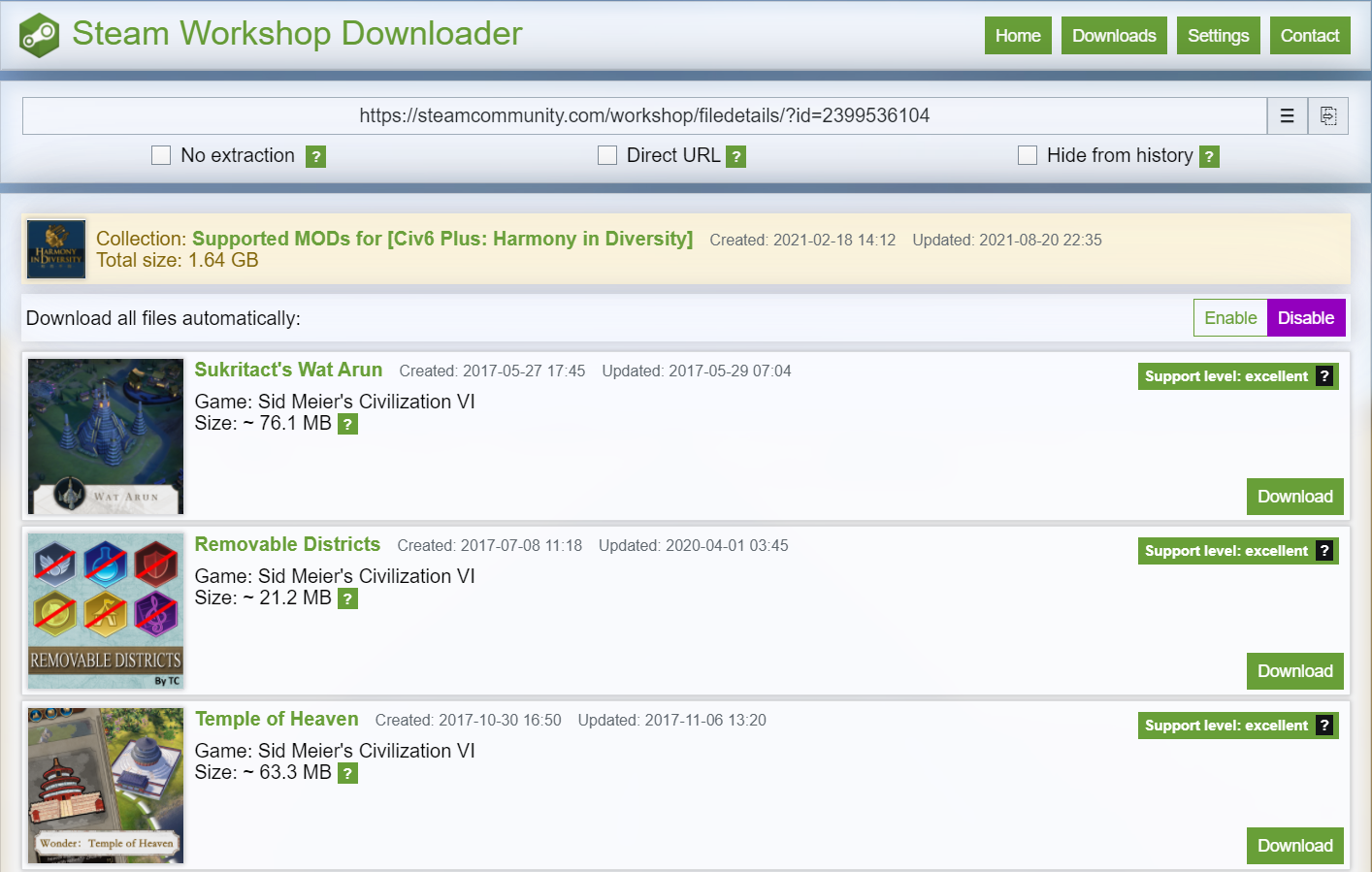The height and width of the screenshot is (872, 1372).
Task: Click size help icon for Removable Districts
Action: [x=347, y=598]
